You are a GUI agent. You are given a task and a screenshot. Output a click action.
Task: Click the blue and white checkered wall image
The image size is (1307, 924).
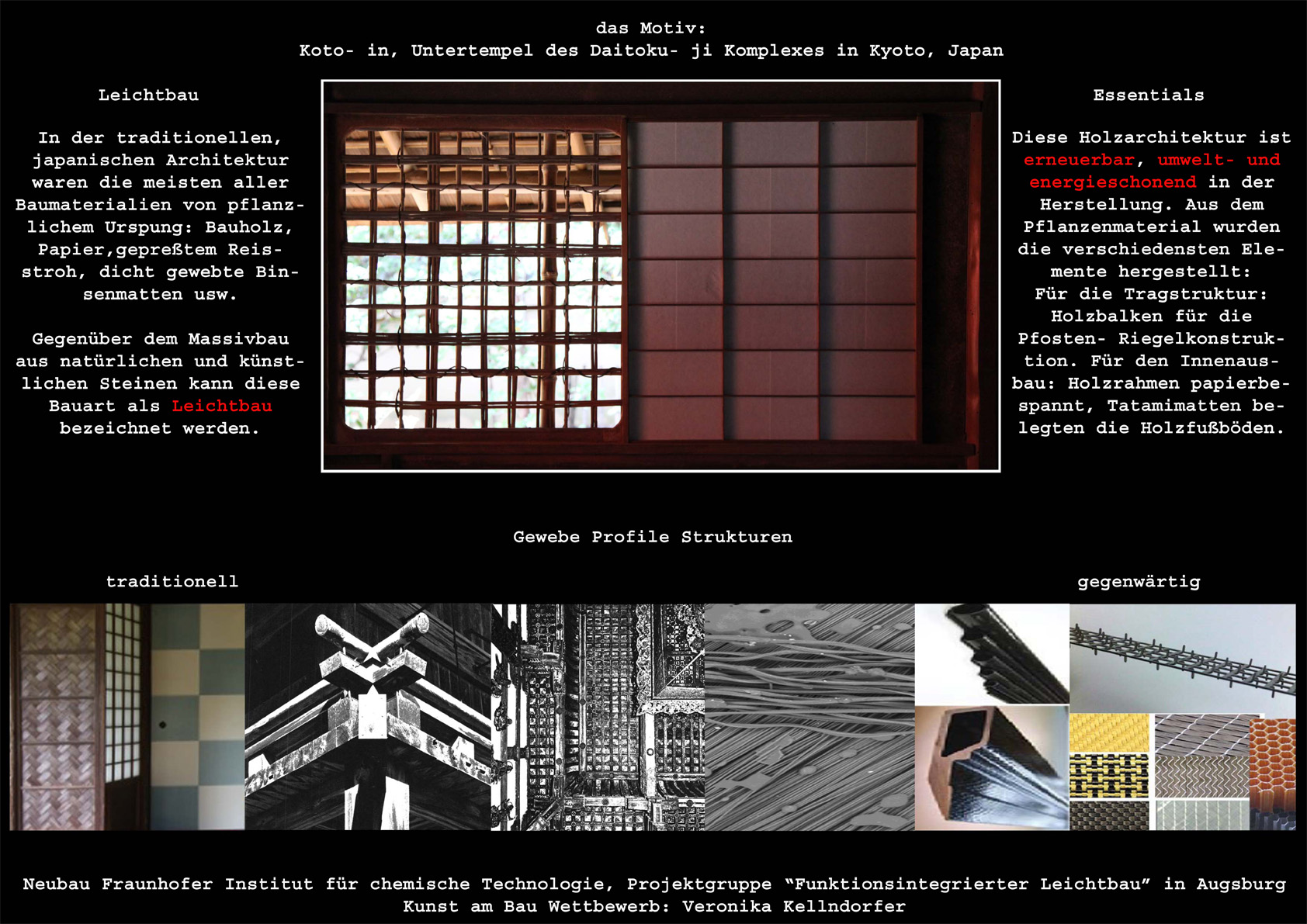point(197,717)
